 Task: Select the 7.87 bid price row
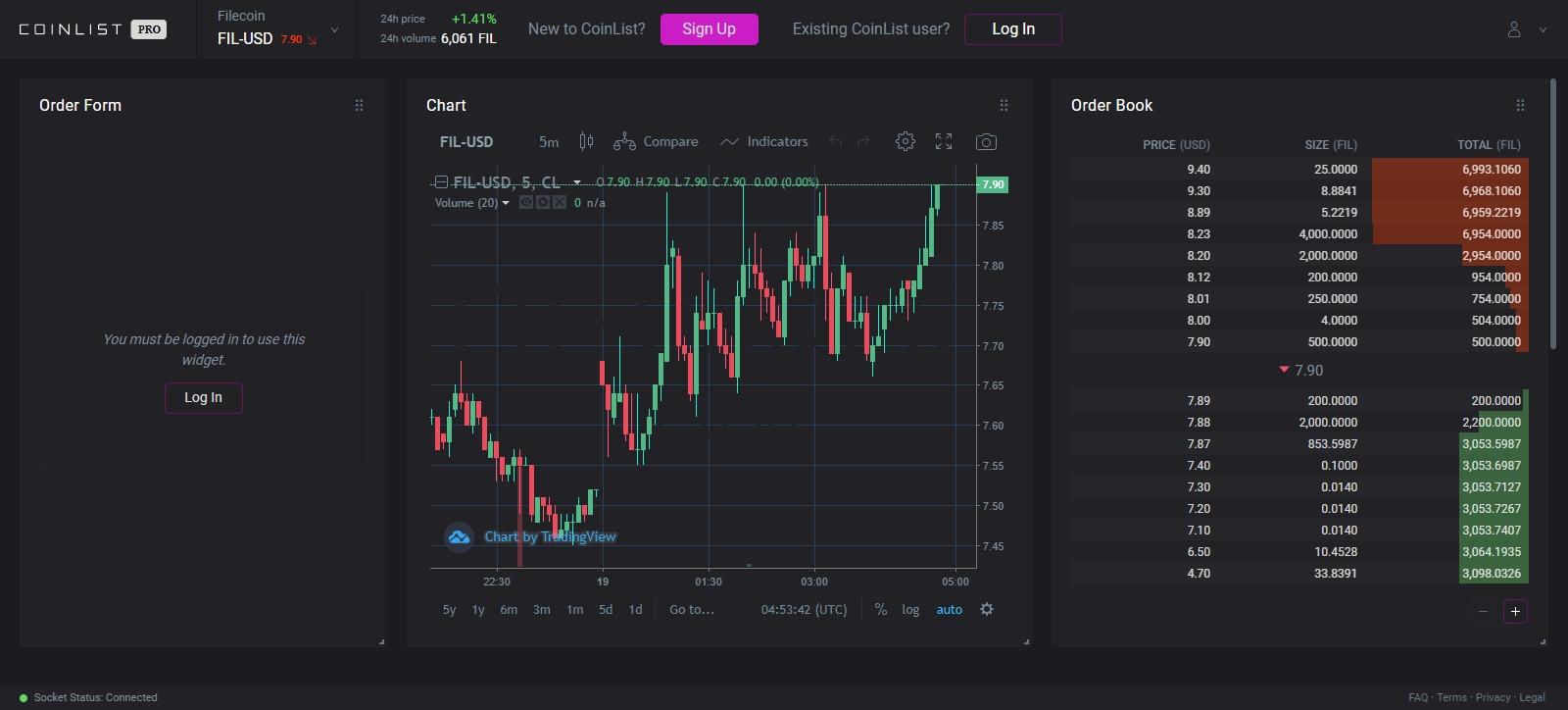click(1299, 444)
